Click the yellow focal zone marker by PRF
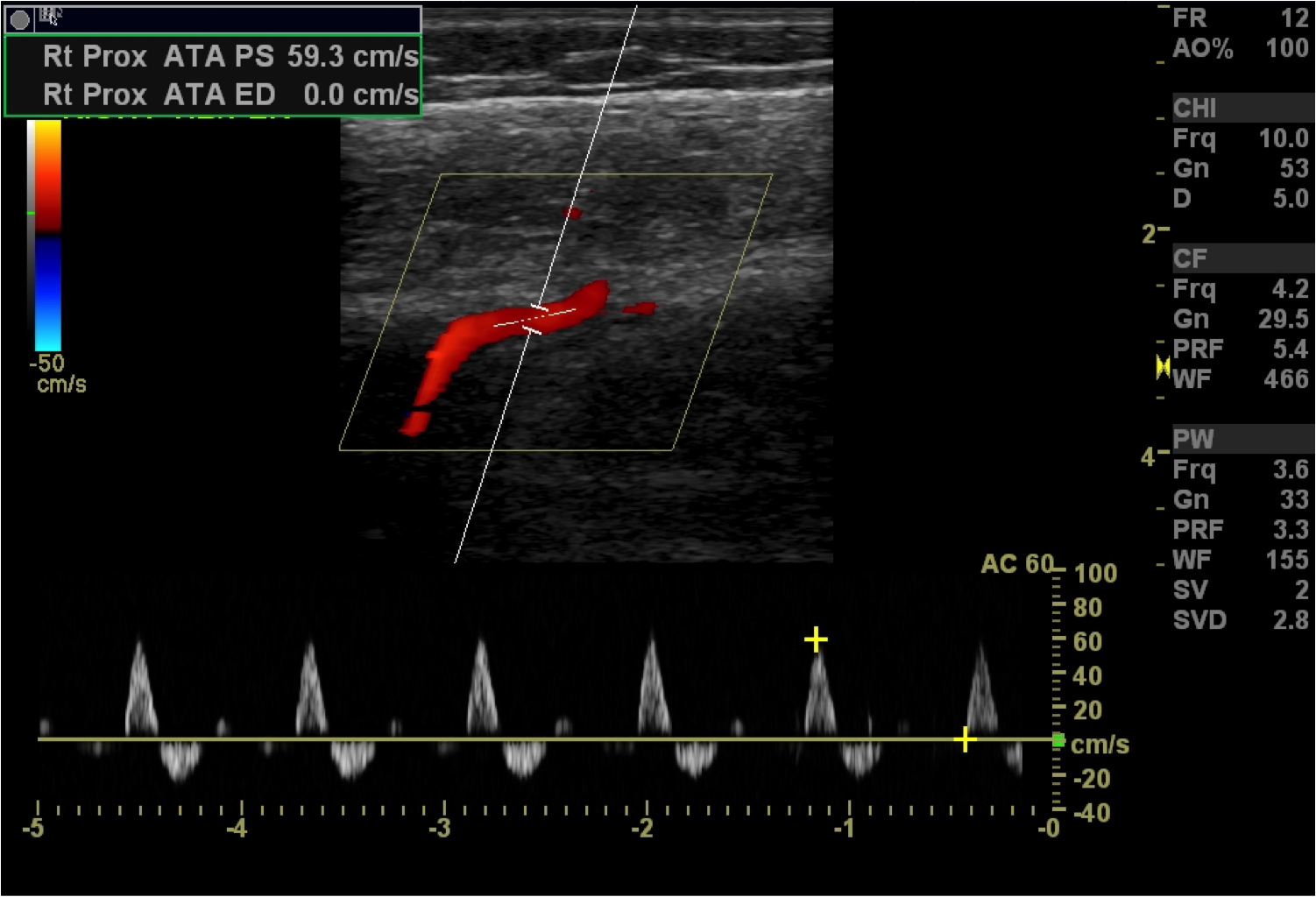The height and width of the screenshot is (897, 1316). coord(1163,366)
